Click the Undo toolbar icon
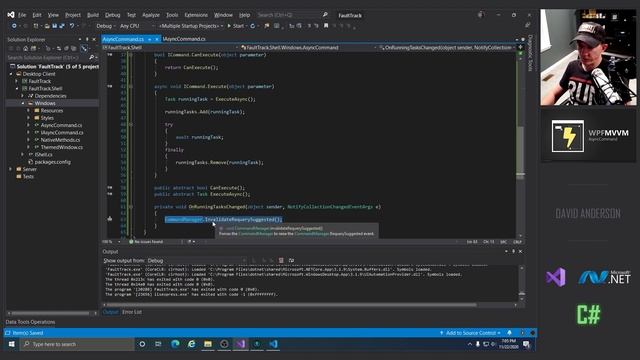The width and height of the screenshot is (640, 360). tap(72, 26)
